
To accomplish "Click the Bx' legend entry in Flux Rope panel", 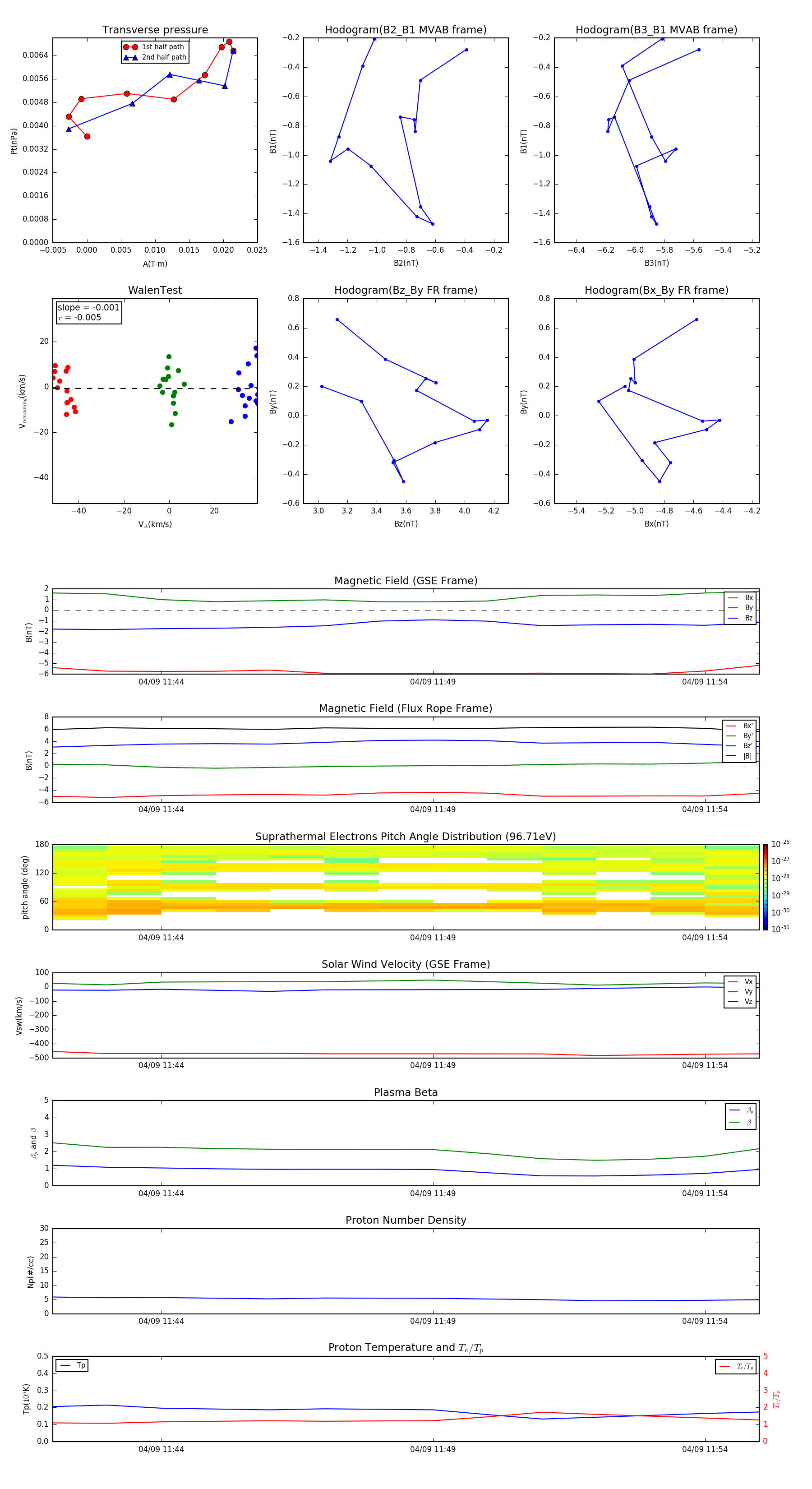I will 739,726.
